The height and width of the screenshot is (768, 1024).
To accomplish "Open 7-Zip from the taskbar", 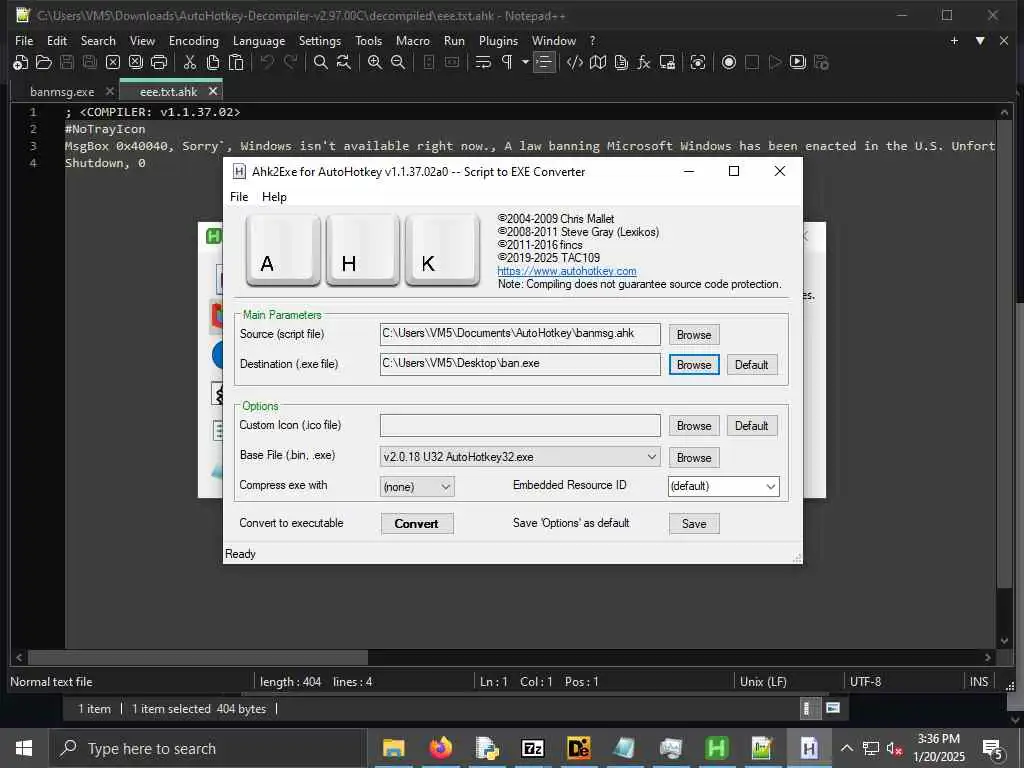I will click(532, 748).
